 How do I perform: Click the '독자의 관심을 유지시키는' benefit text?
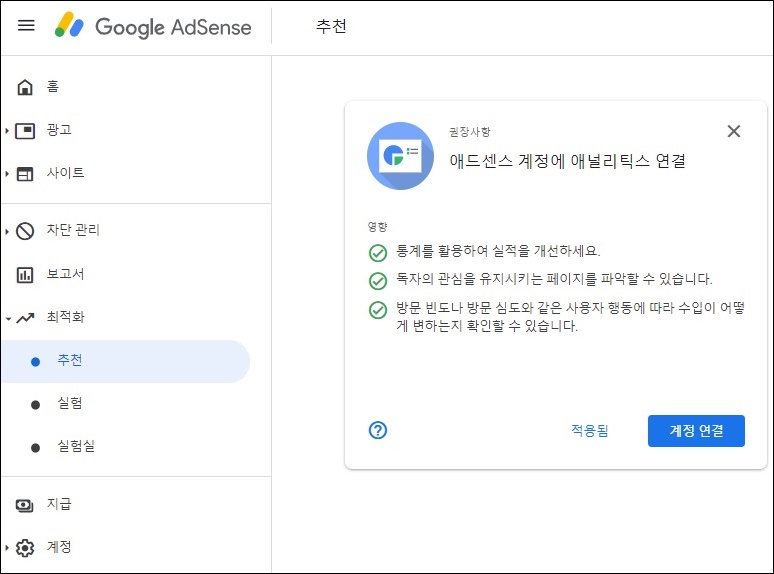pyautogui.click(x=554, y=279)
